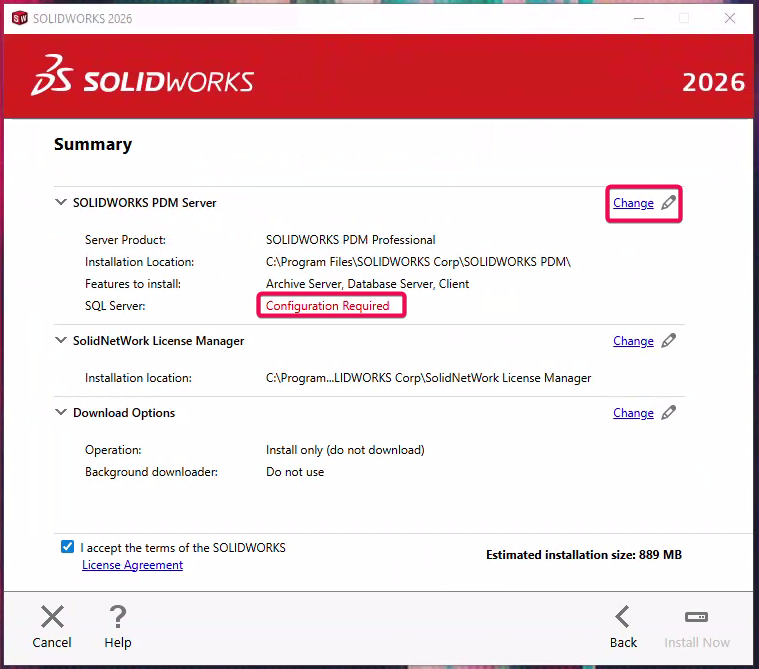Uncheck the accept SOLIDWORKS terms checkbox
The width and height of the screenshot is (759, 669).
coord(67,547)
